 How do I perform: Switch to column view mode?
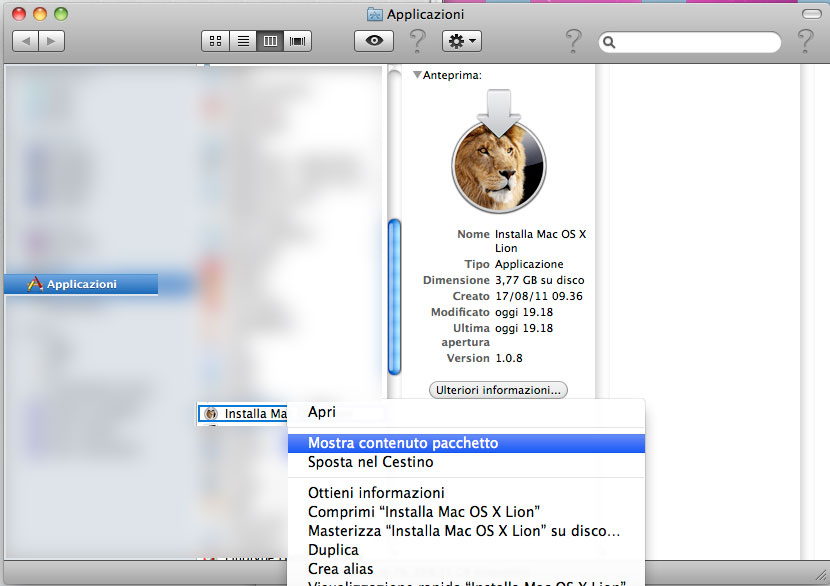coord(270,41)
